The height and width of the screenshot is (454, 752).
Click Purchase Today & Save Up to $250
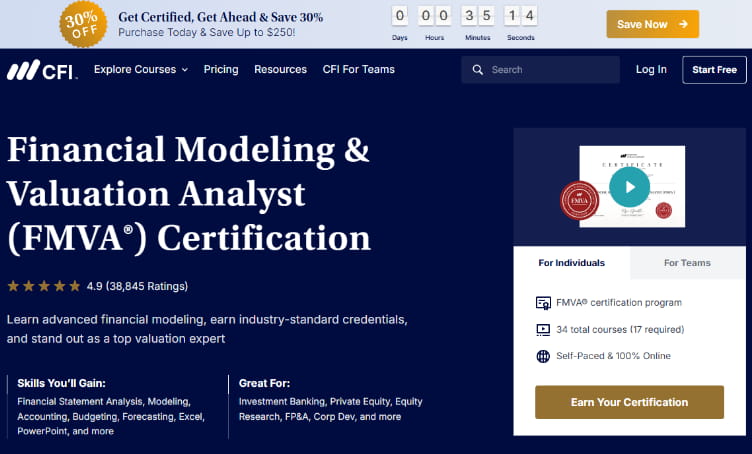[207, 33]
